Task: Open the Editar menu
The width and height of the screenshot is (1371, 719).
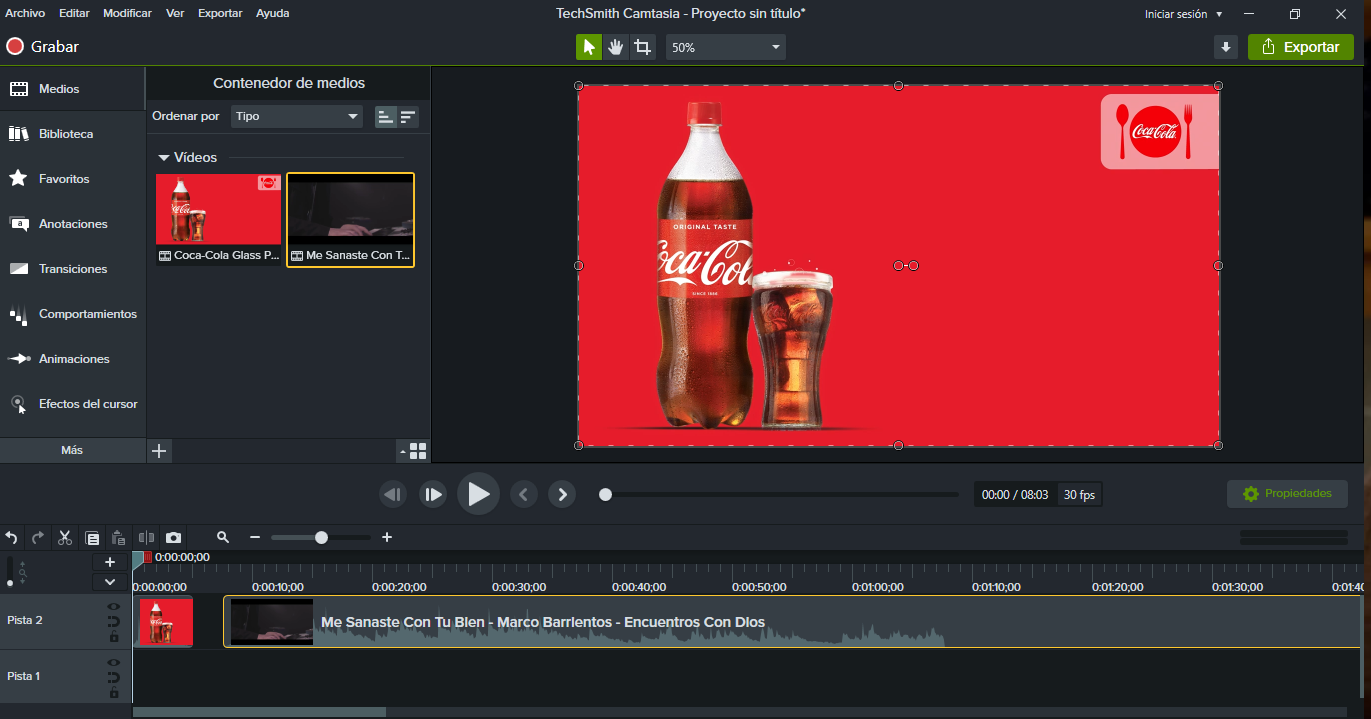Action: 74,13
